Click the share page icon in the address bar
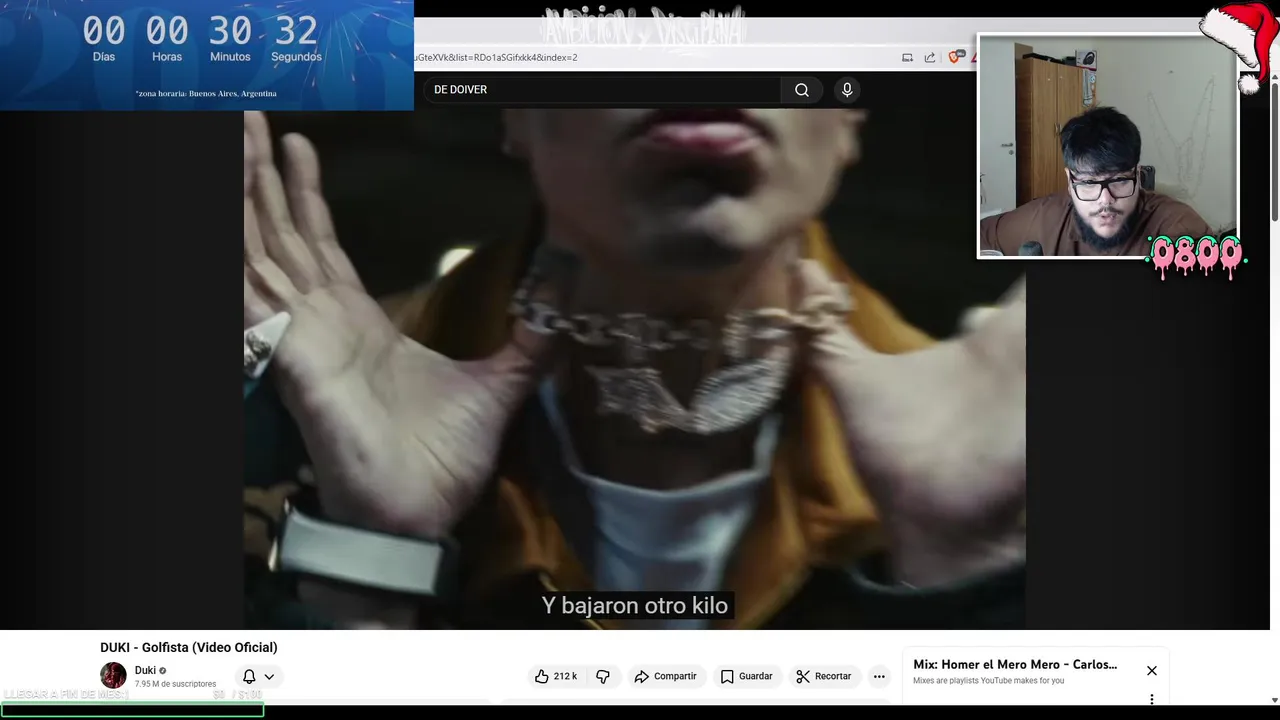This screenshot has width=1280, height=720. [930, 57]
